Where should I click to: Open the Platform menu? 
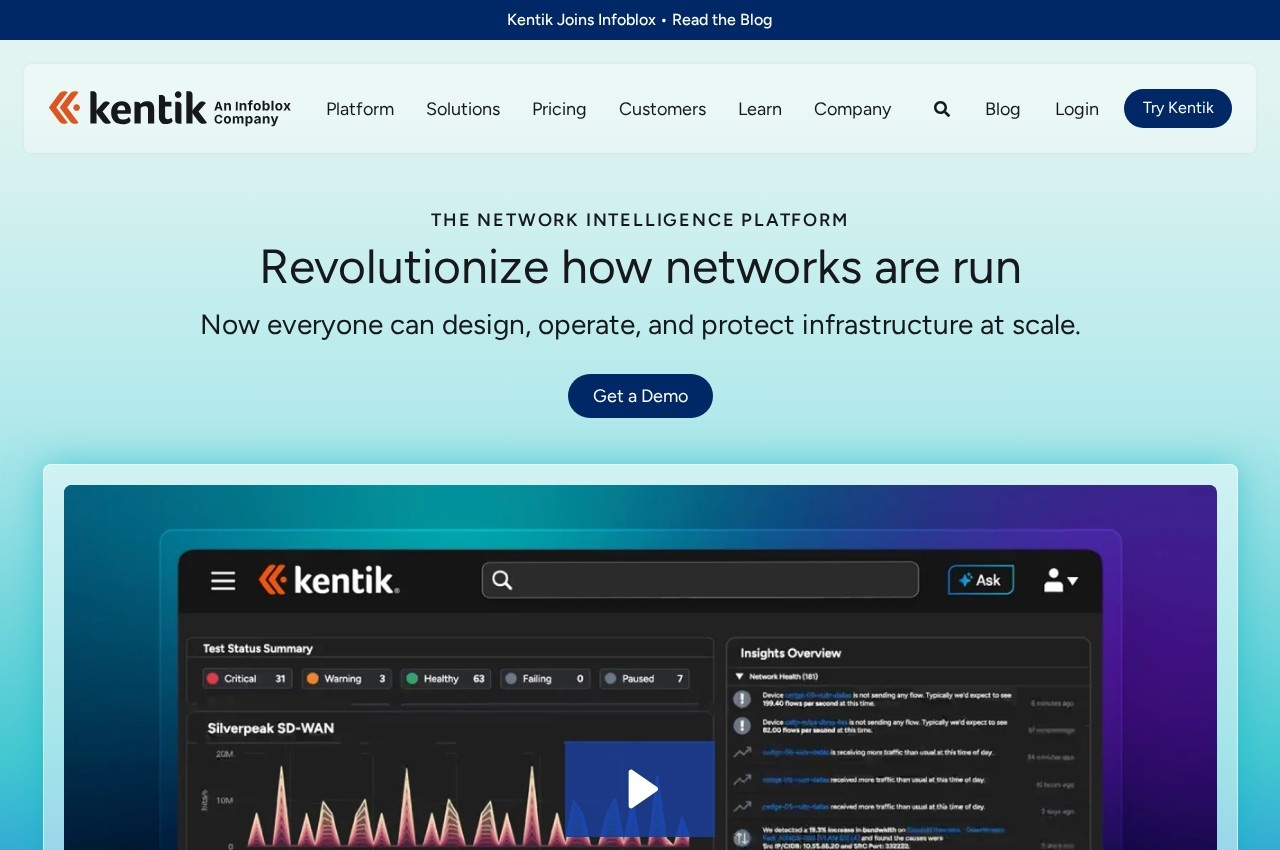click(360, 109)
